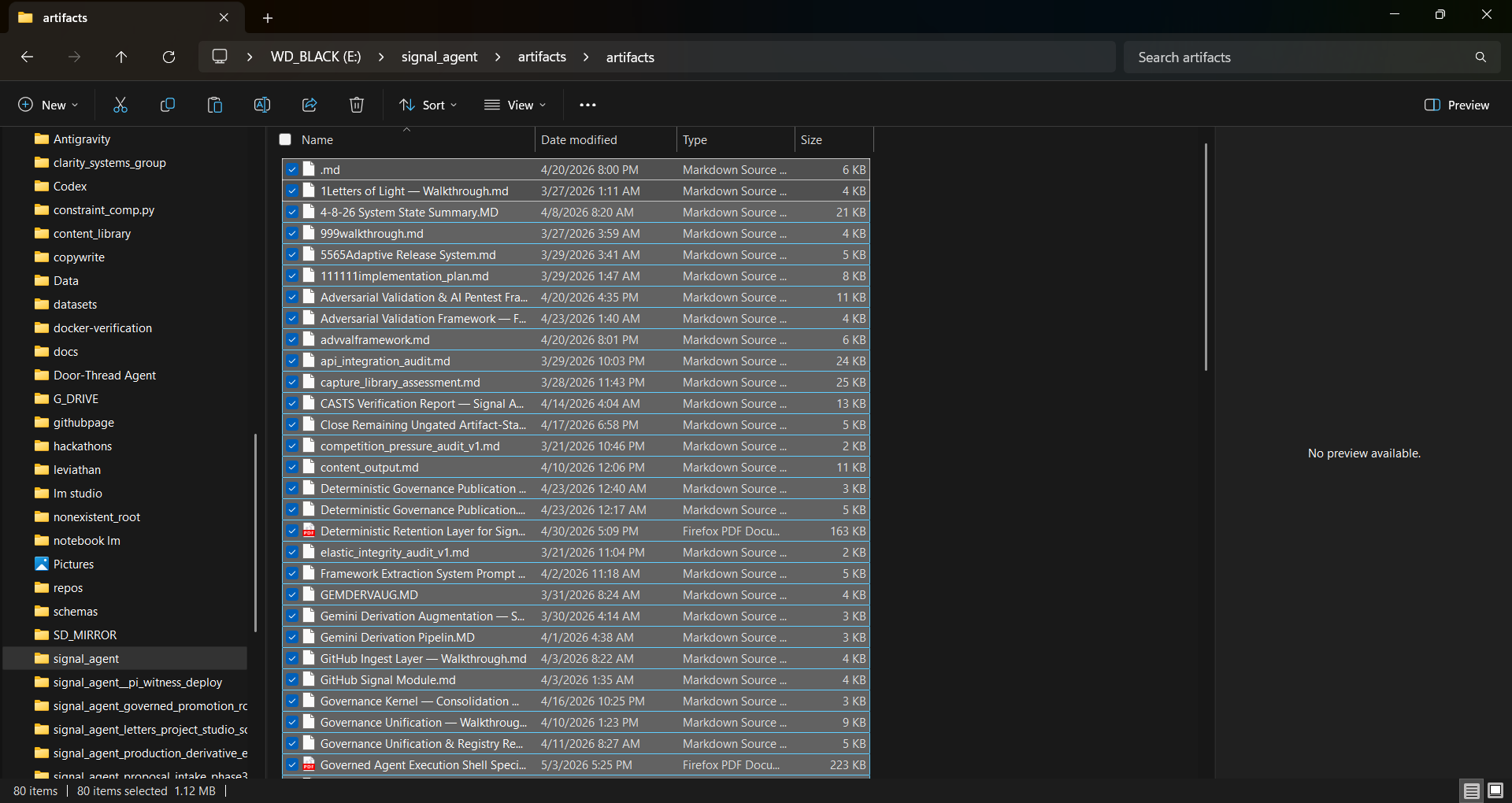Sort by Date modified column header
The image size is (1512, 803).
tap(606, 139)
